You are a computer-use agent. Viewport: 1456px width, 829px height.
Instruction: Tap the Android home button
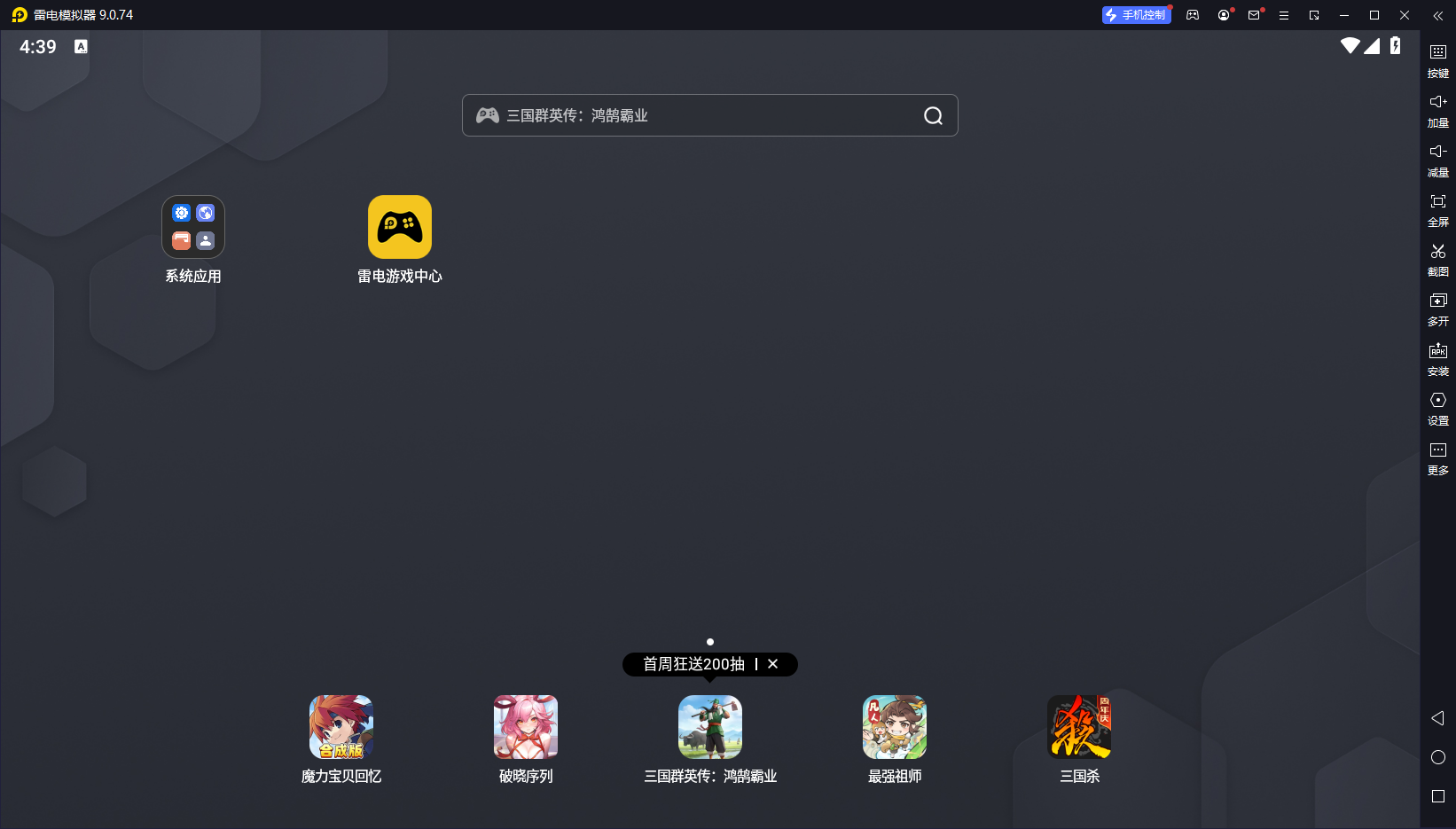tap(1438, 757)
